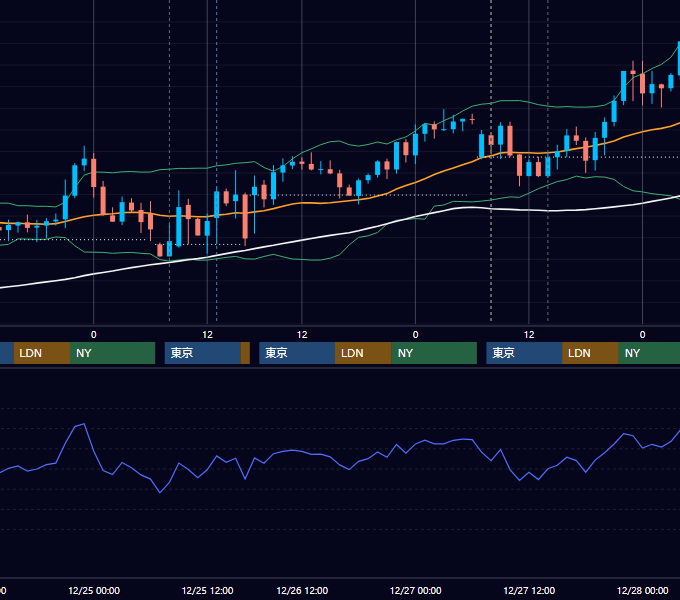Click the hour tick 12 above 12/25 12:00
Image resolution: width=680 pixels, height=600 pixels.
coord(207,335)
